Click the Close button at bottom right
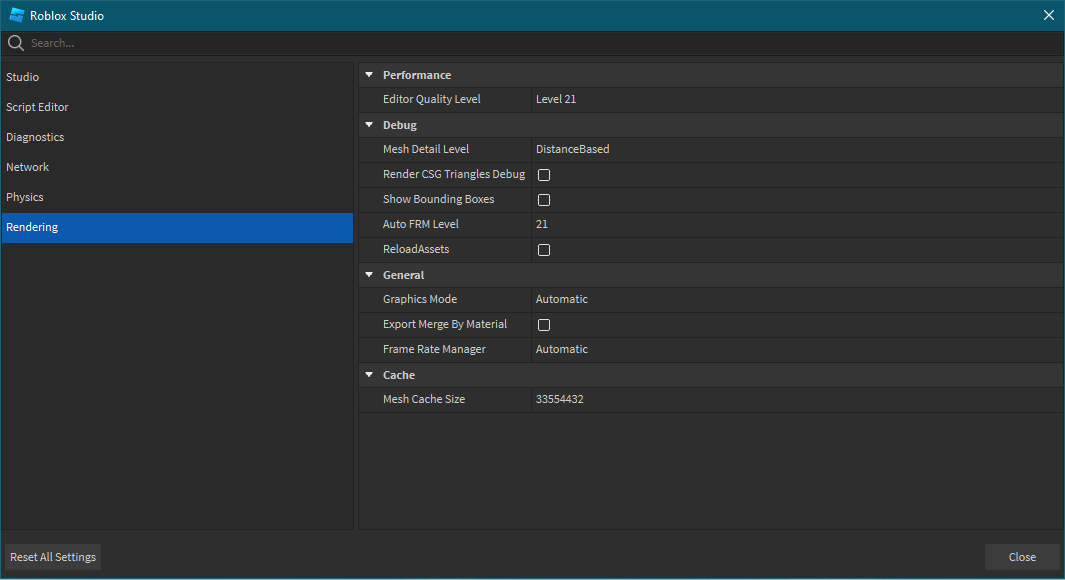 [1022, 557]
